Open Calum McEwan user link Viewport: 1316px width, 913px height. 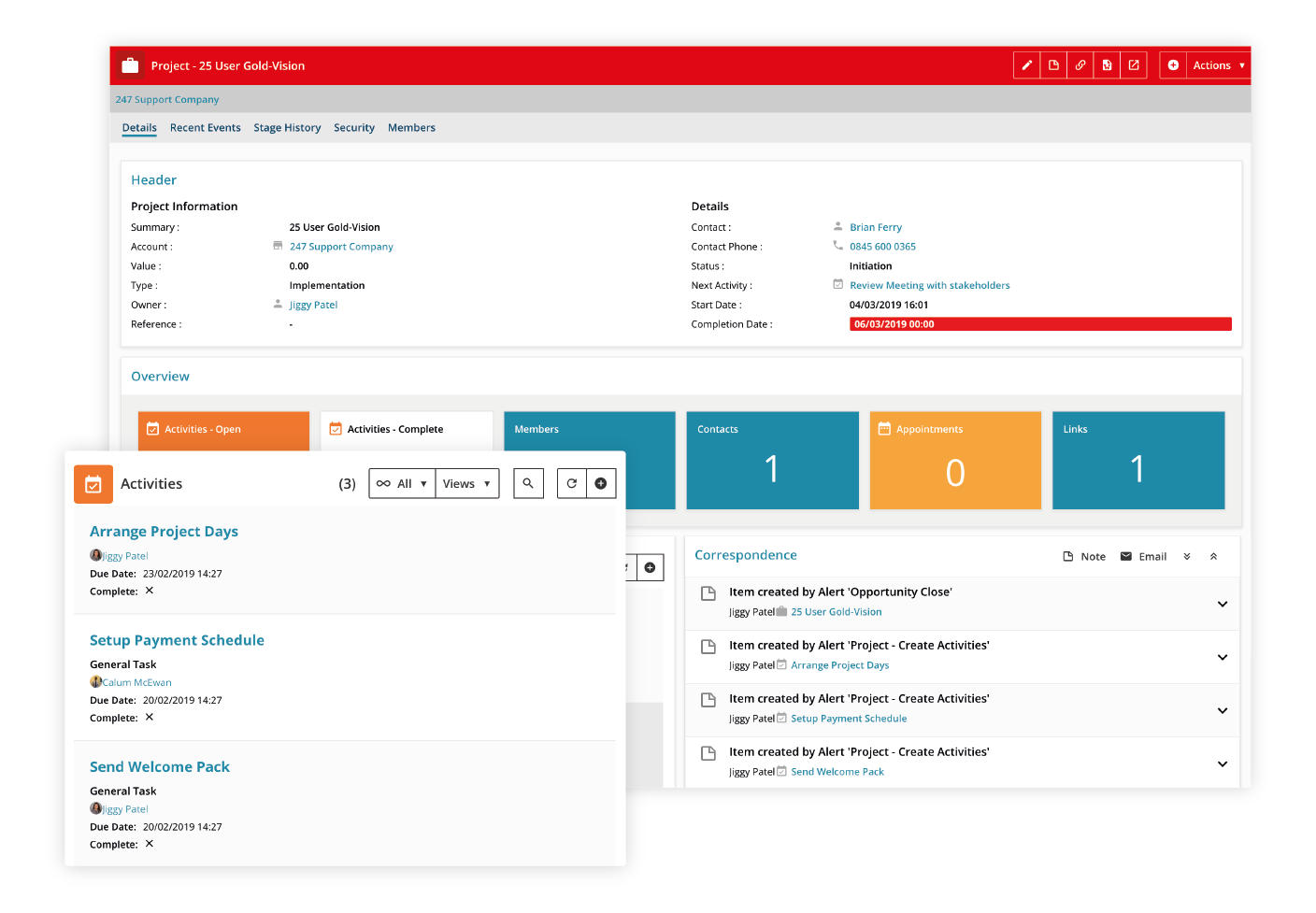coord(136,682)
